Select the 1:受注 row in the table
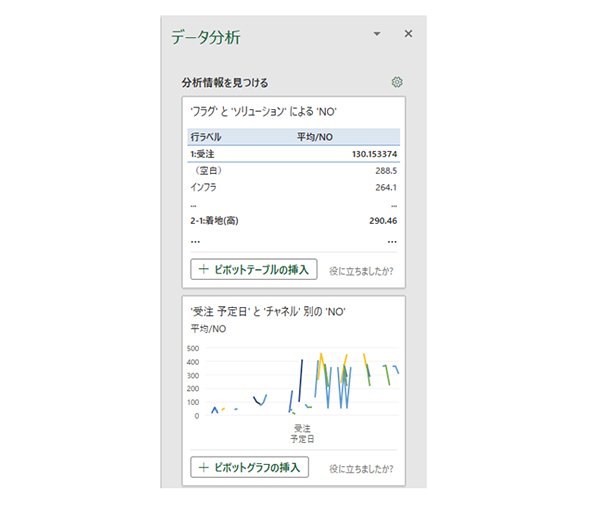Screen dimensions: 590x506 coord(293,154)
